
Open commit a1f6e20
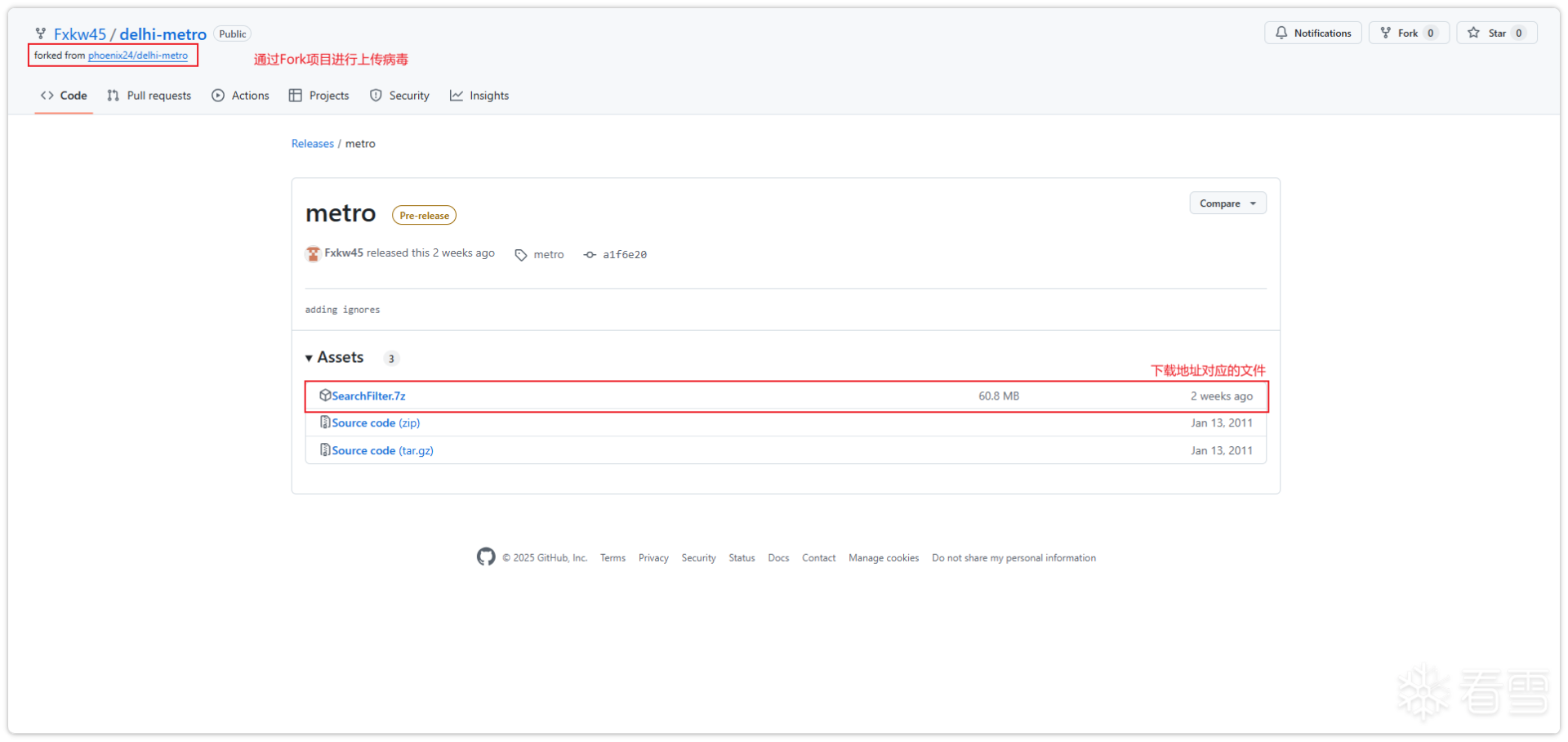coord(625,255)
